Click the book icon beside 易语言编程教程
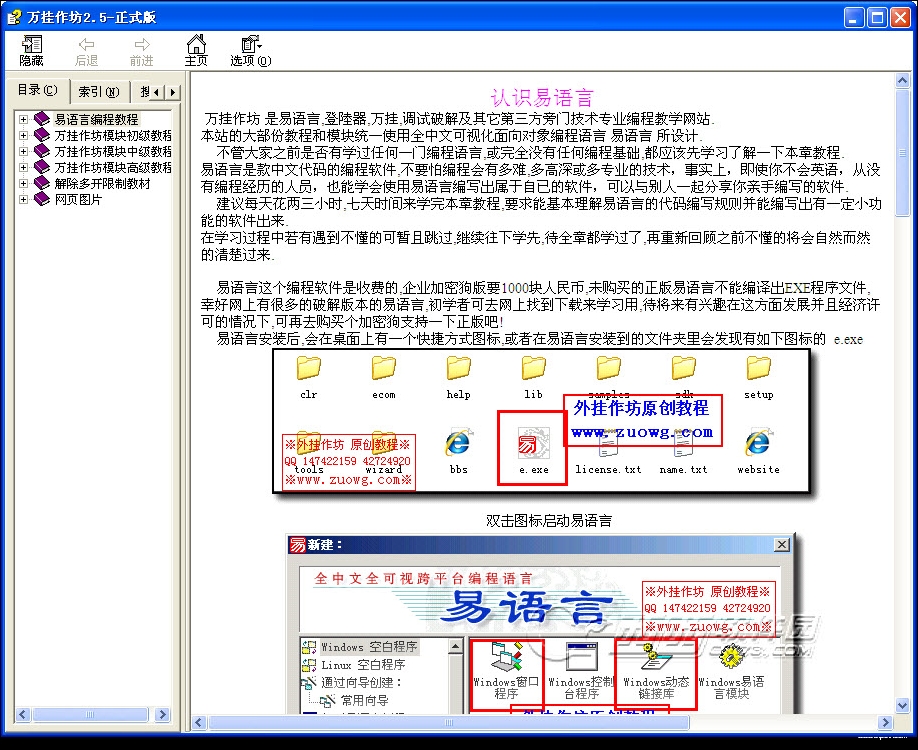The image size is (918, 750). point(42,119)
